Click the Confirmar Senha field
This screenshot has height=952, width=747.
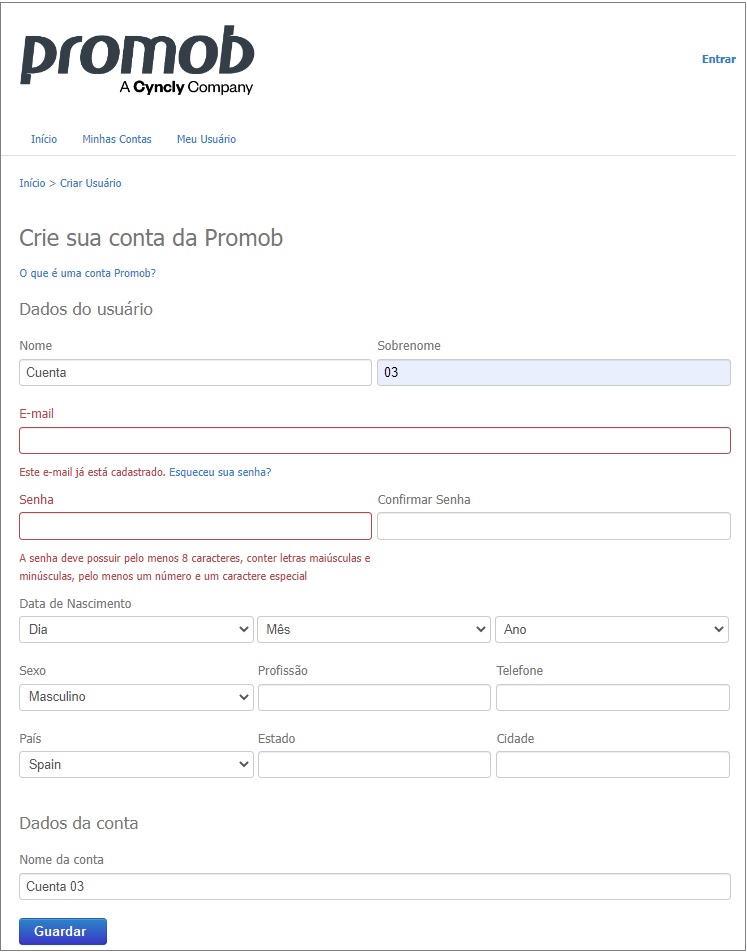pyautogui.click(x=553, y=526)
